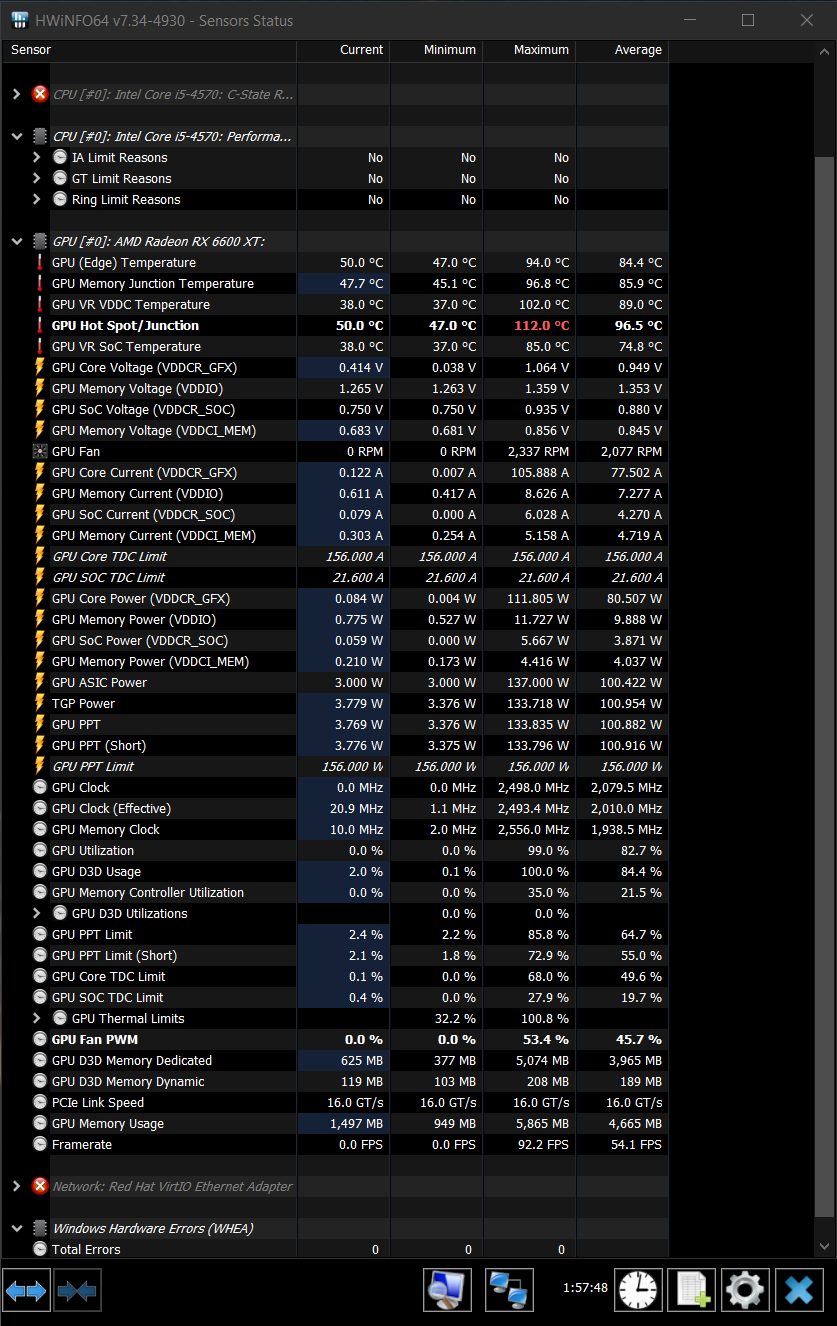
Task: Click the Maximum column header
Action: [x=529, y=50]
